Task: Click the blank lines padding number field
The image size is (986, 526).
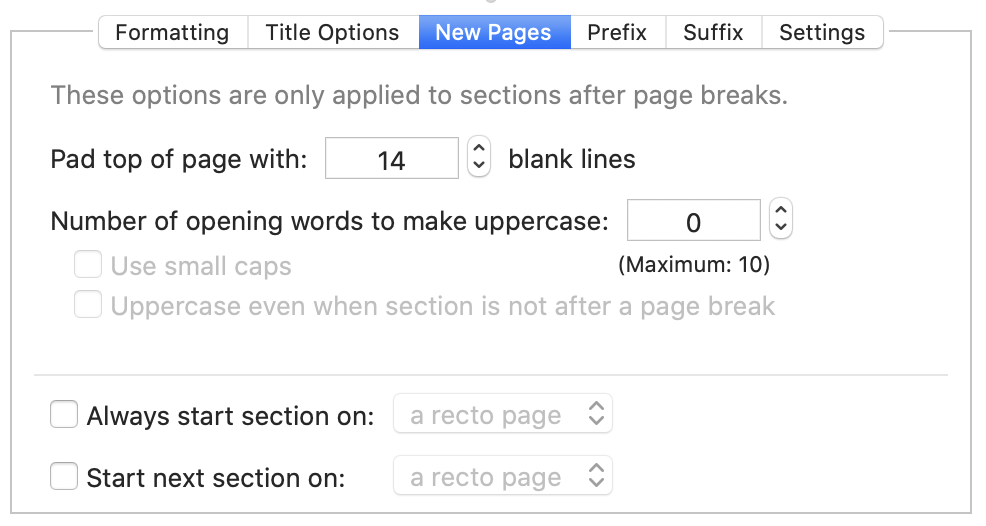Action: [x=392, y=159]
